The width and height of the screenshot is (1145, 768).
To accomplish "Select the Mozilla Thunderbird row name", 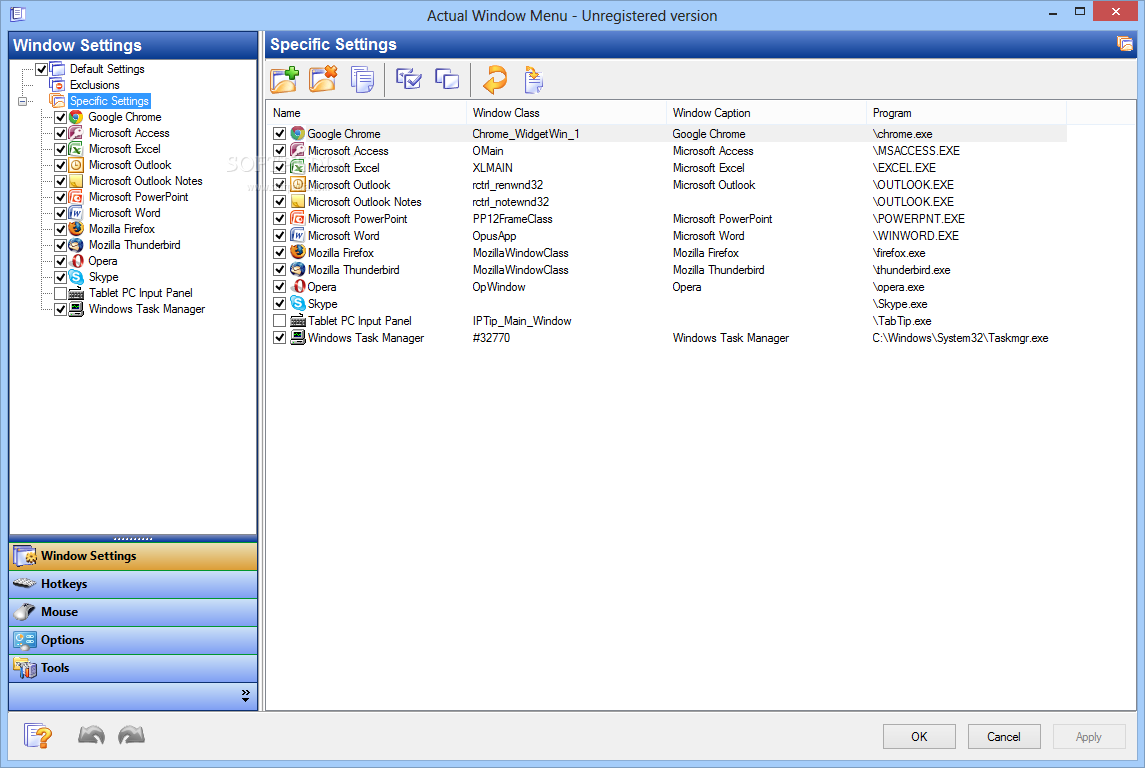I will pos(353,270).
